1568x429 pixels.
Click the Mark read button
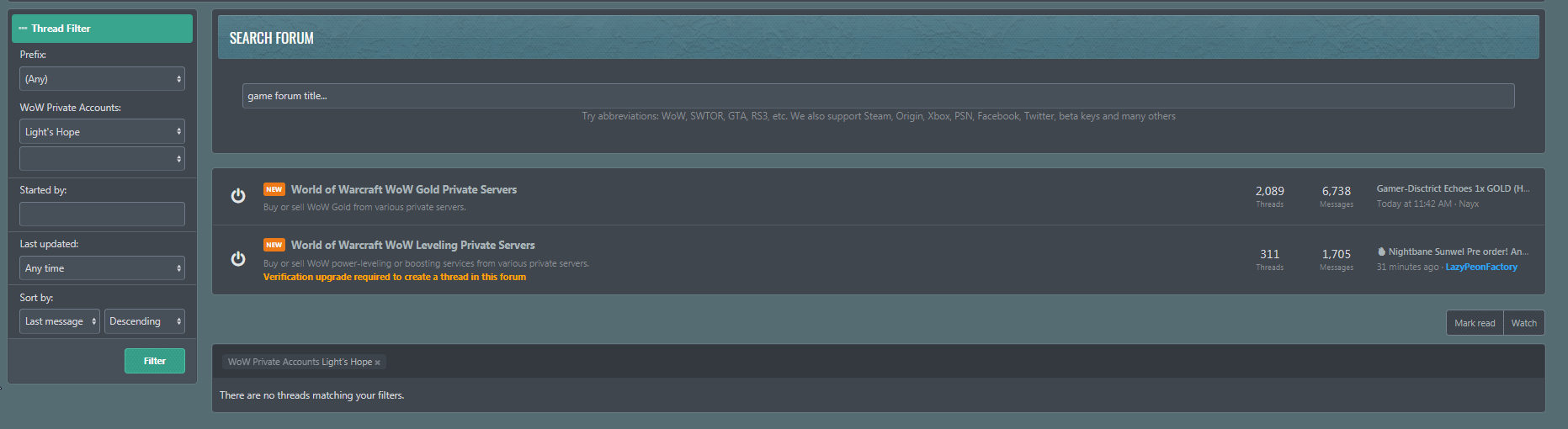pyautogui.click(x=1475, y=323)
